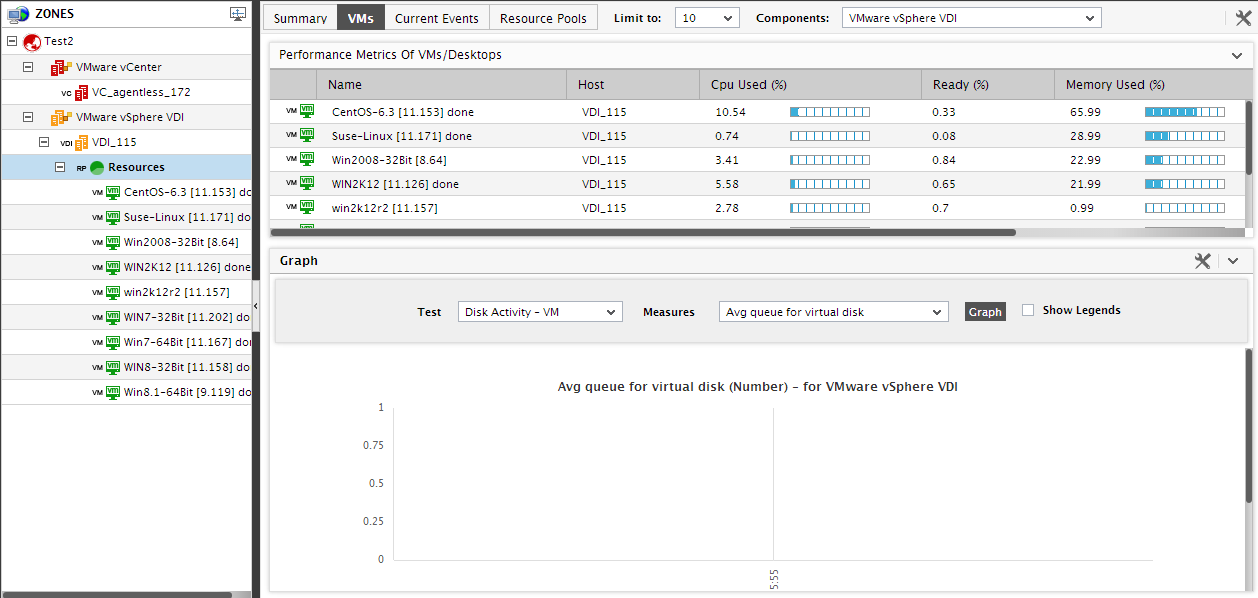Click the VDI_115 host icon
The width and height of the screenshot is (1258, 598).
(82, 142)
